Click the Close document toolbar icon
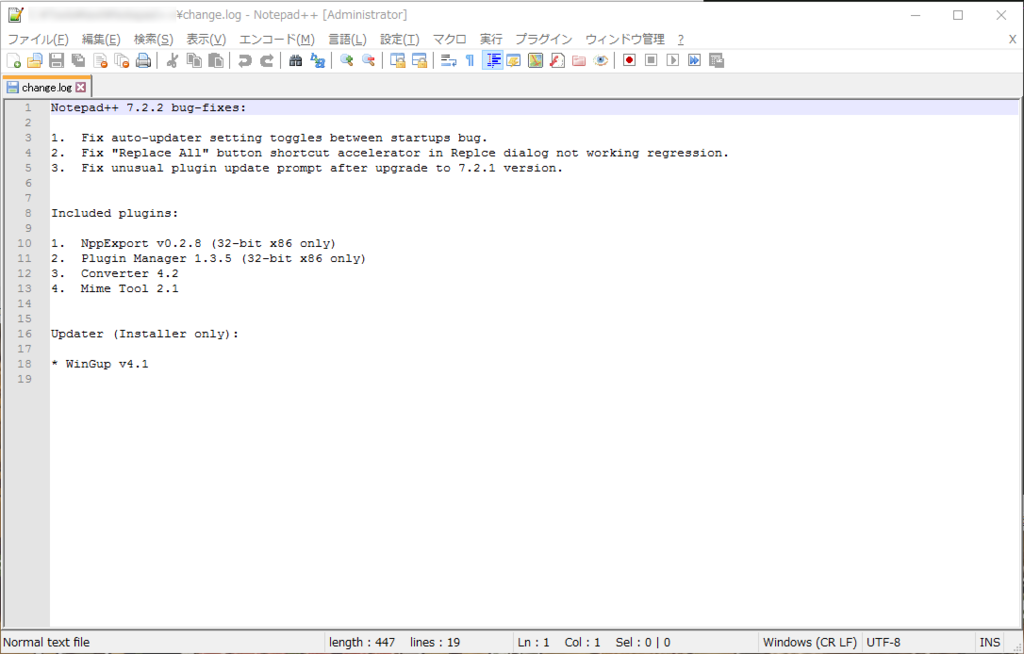 (x=100, y=61)
